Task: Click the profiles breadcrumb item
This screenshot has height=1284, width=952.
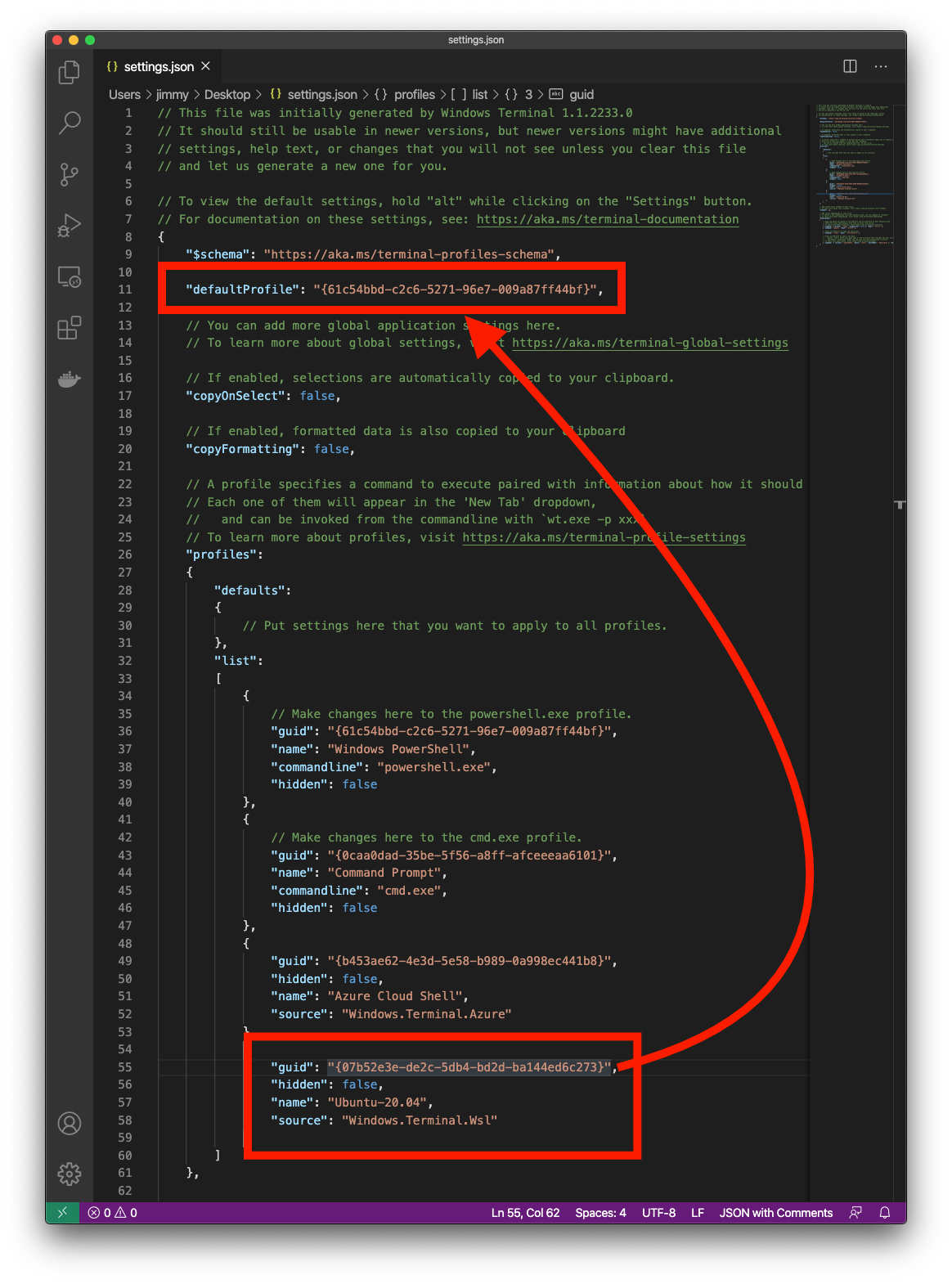Action: pos(414,95)
